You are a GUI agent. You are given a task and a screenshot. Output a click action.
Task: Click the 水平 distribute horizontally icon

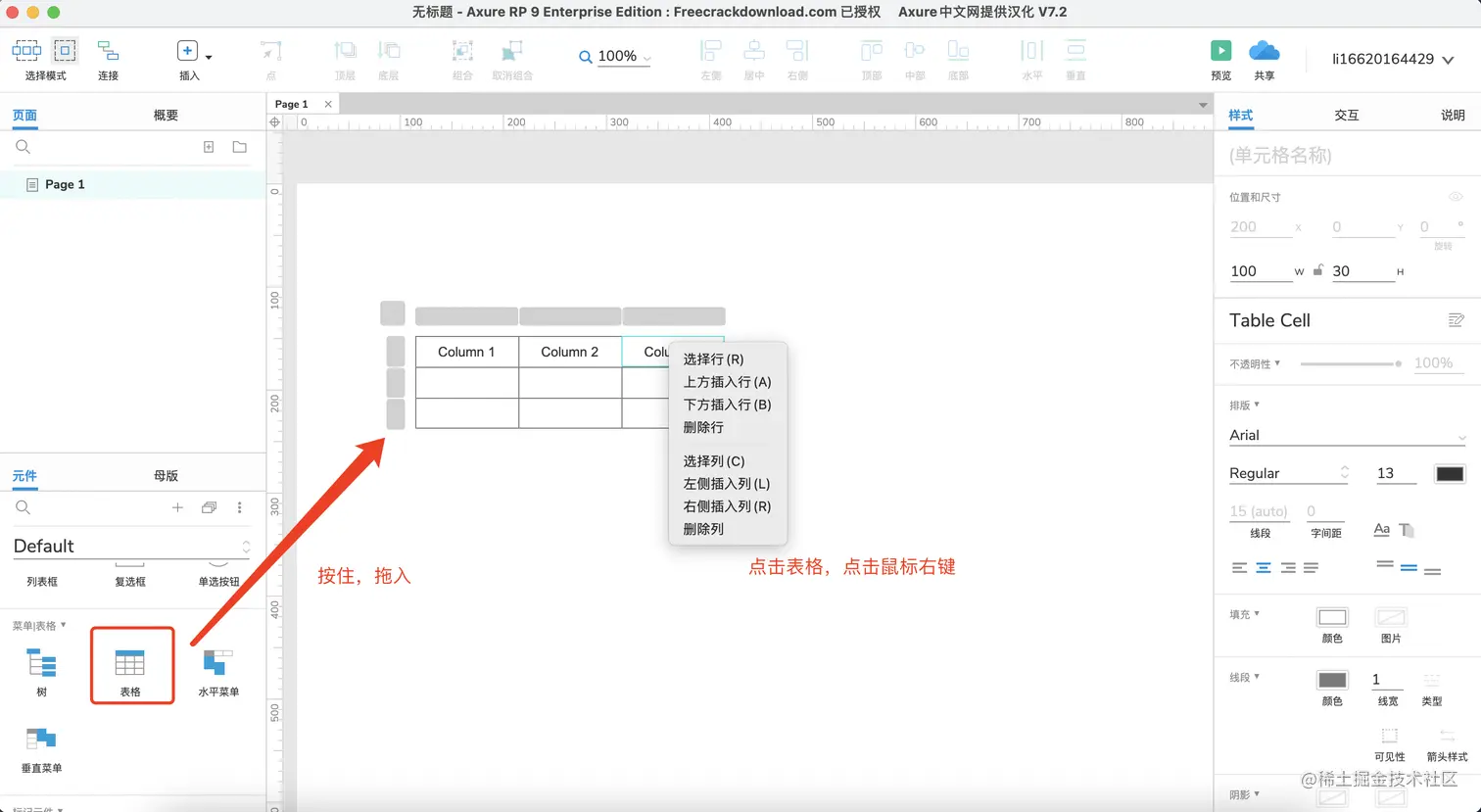pos(1032,51)
